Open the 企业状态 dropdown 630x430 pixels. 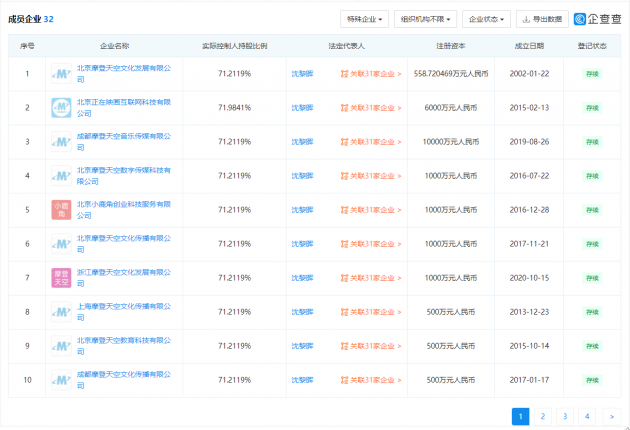(x=486, y=19)
